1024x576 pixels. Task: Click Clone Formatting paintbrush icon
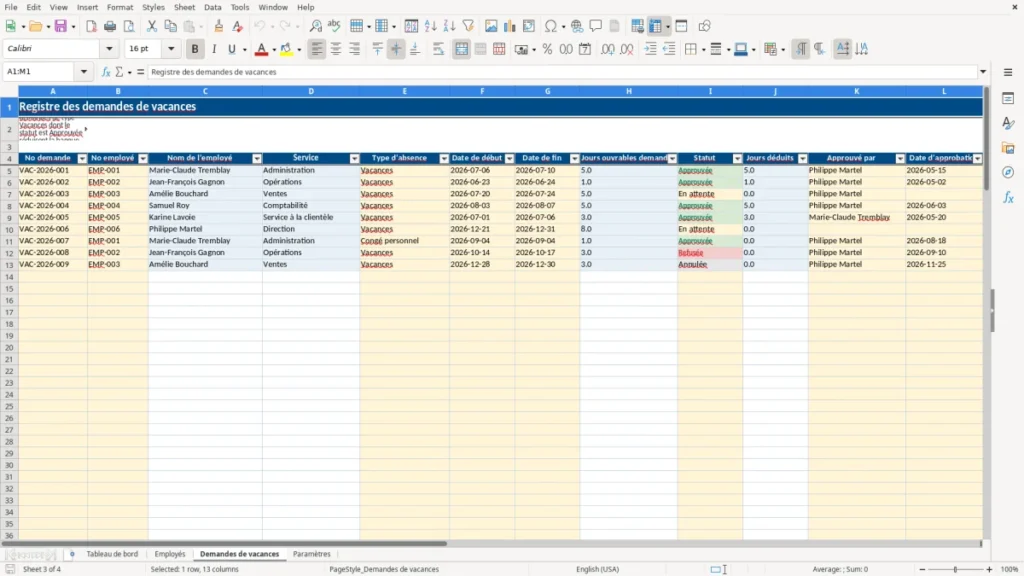pos(219,26)
